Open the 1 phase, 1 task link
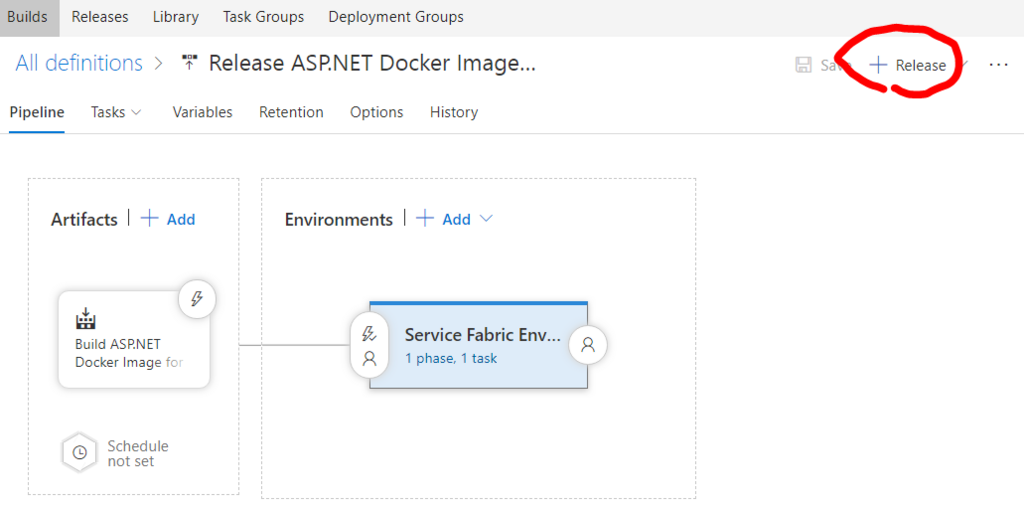 [451, 358]
